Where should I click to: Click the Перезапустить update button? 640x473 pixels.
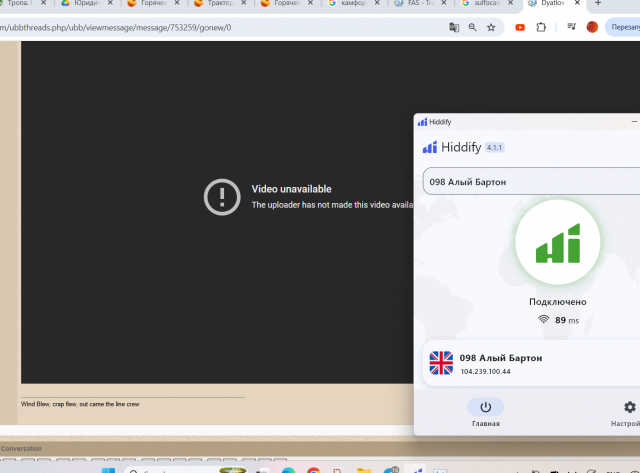click(625, 27)
